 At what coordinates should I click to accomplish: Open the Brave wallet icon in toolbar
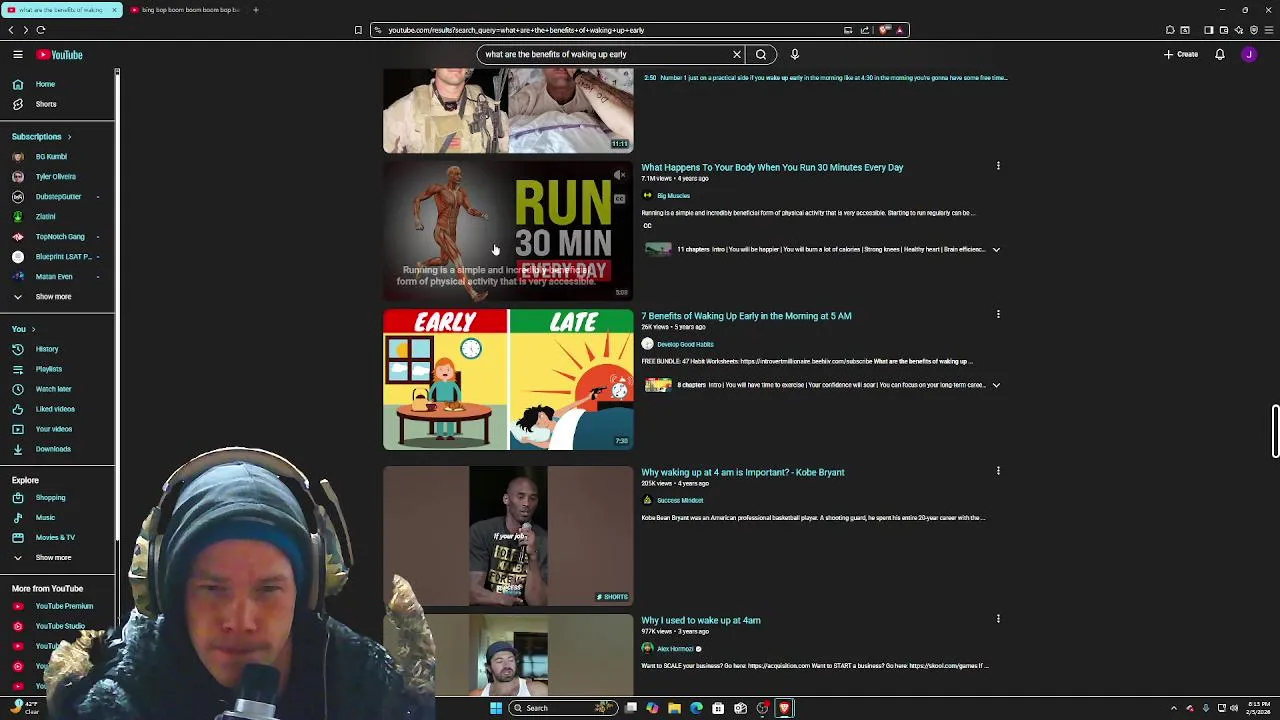(x=1223, y=30)
